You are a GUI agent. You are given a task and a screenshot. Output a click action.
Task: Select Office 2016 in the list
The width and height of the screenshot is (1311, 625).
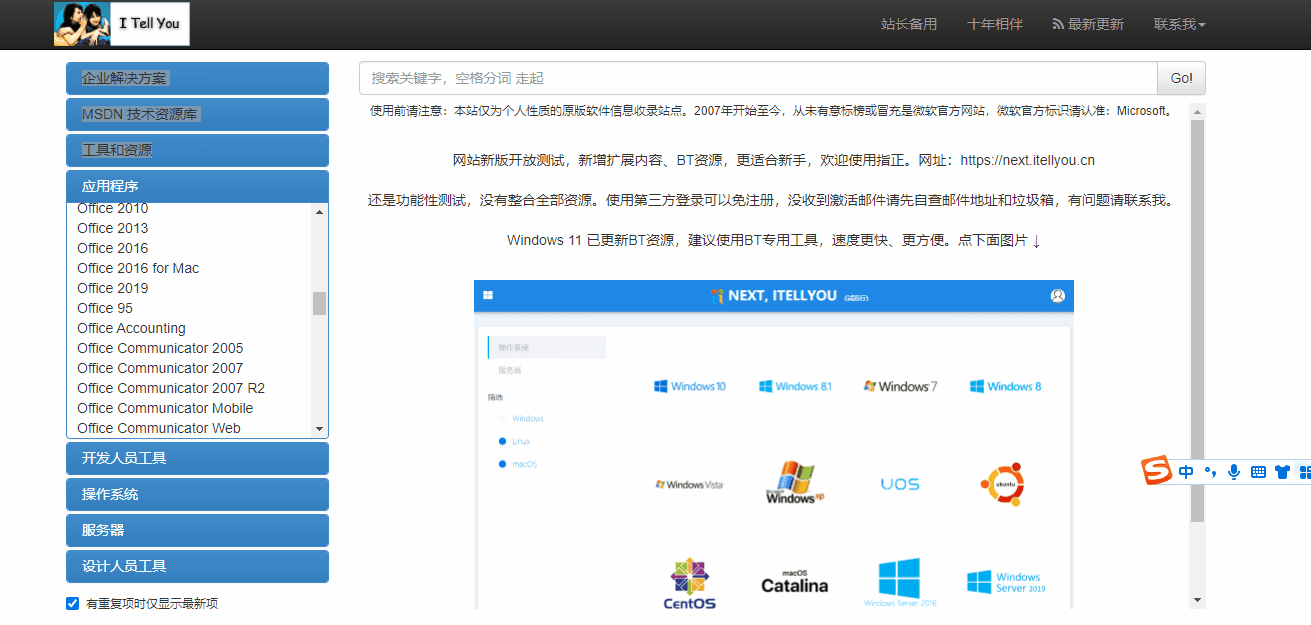[x=112, y=248]
